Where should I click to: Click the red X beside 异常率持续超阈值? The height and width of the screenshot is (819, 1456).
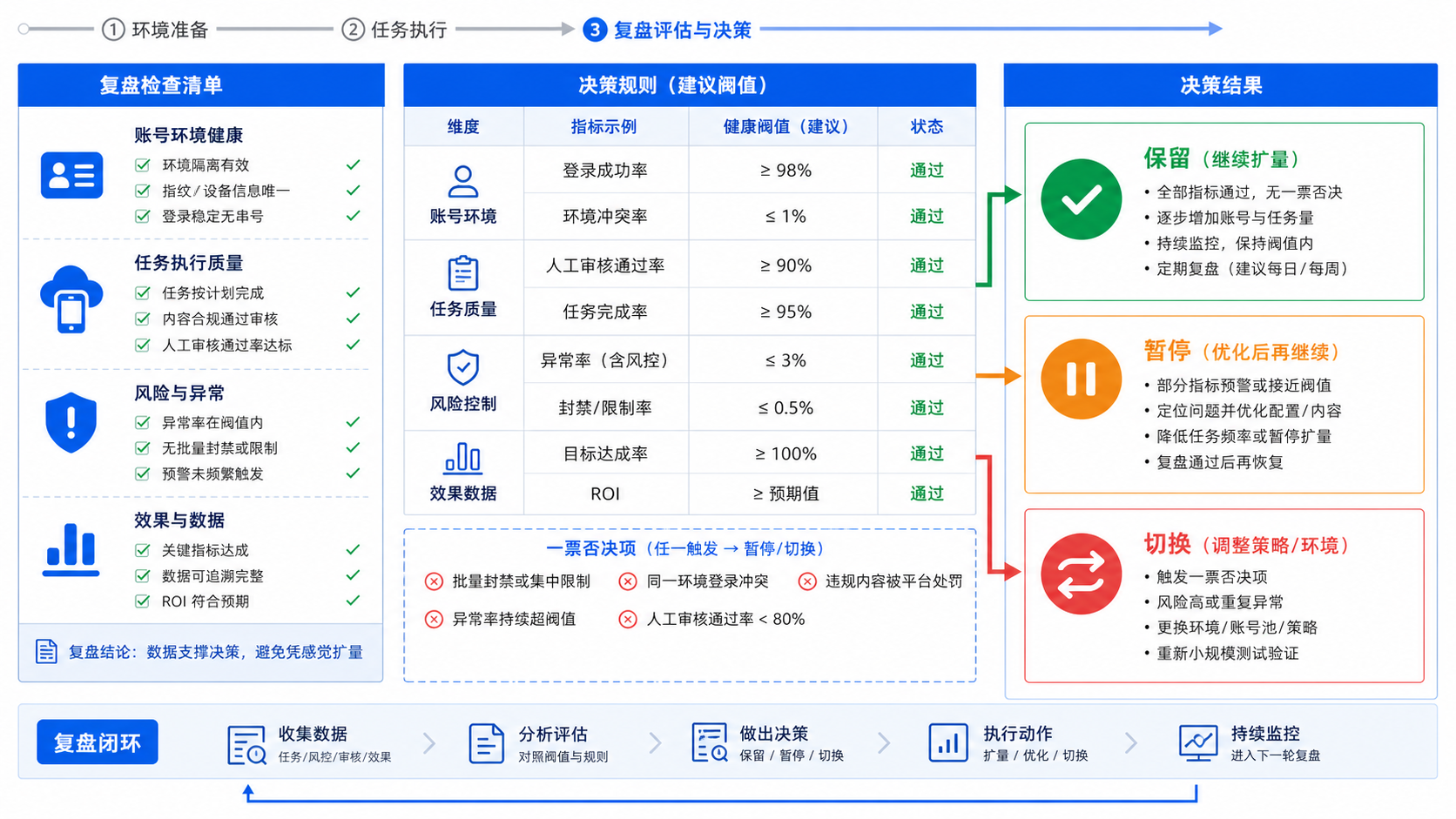[434, 620]
